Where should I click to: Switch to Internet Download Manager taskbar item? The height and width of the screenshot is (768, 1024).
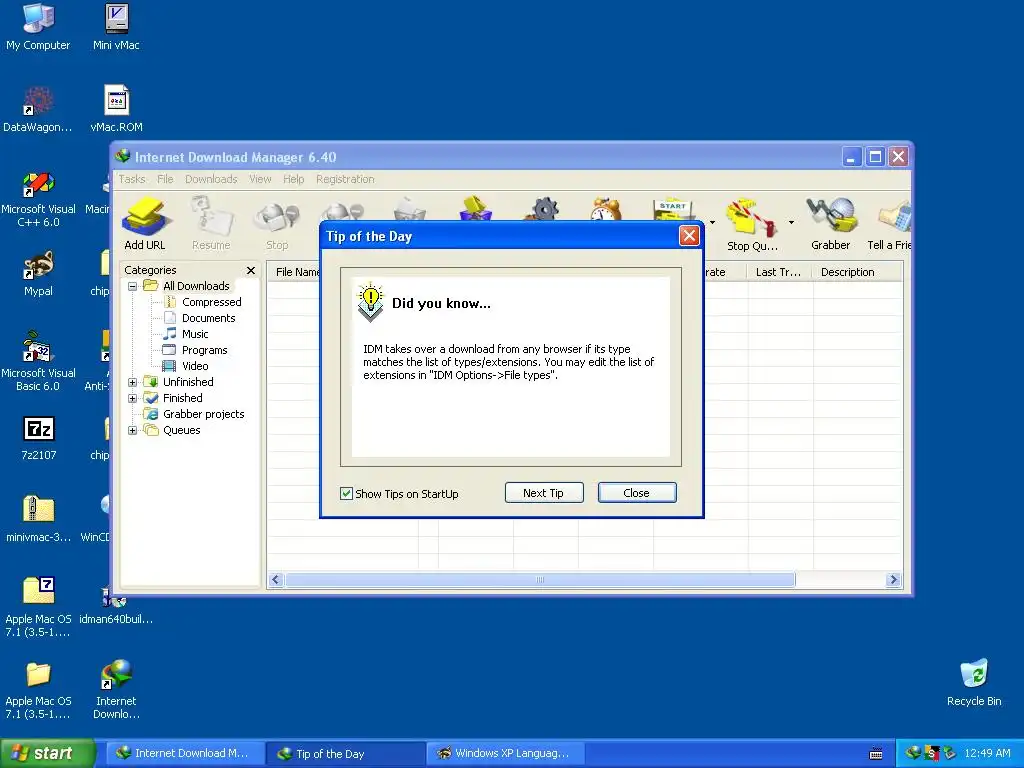[185, 753]
